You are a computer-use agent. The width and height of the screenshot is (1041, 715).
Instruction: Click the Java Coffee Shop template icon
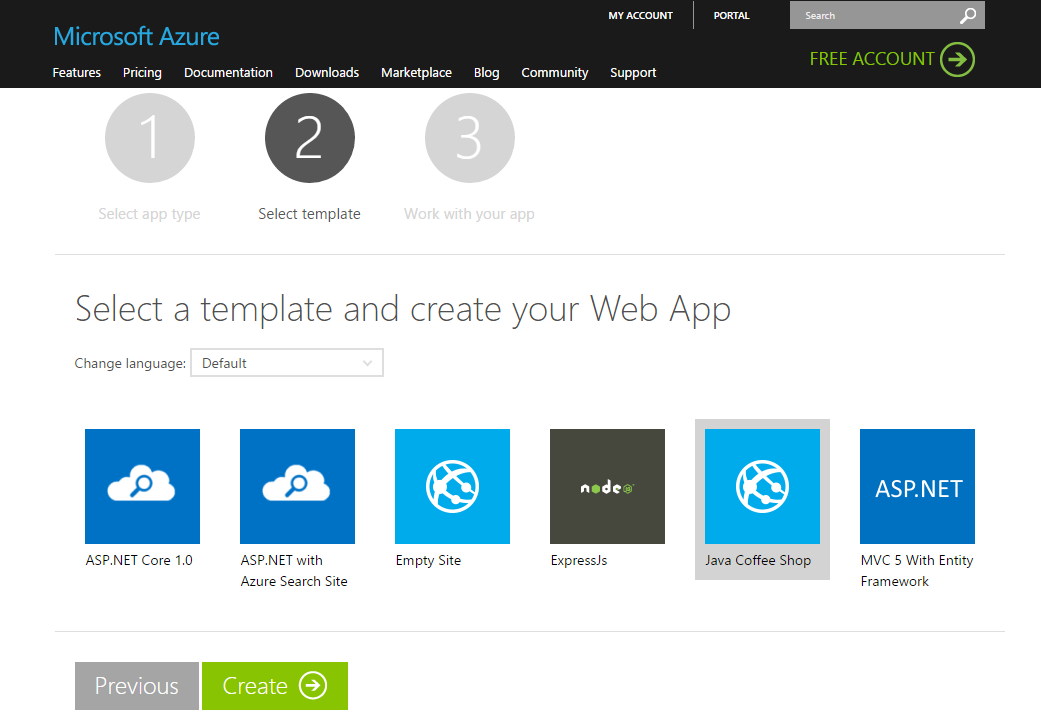(x=762, y=486)
